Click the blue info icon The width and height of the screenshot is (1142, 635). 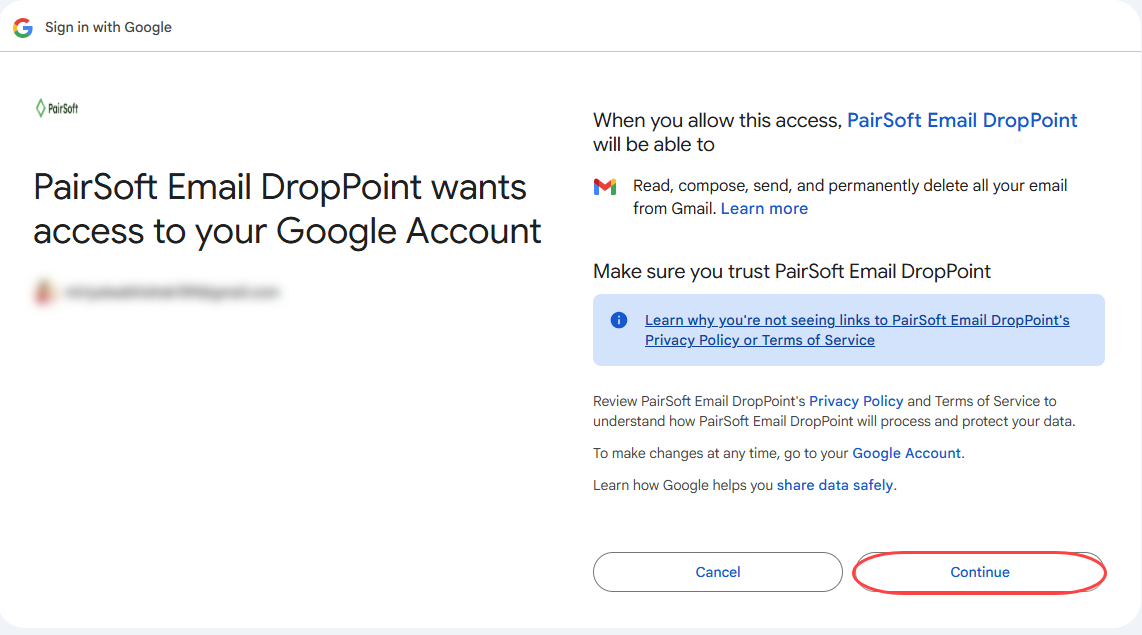coord(619,320)
